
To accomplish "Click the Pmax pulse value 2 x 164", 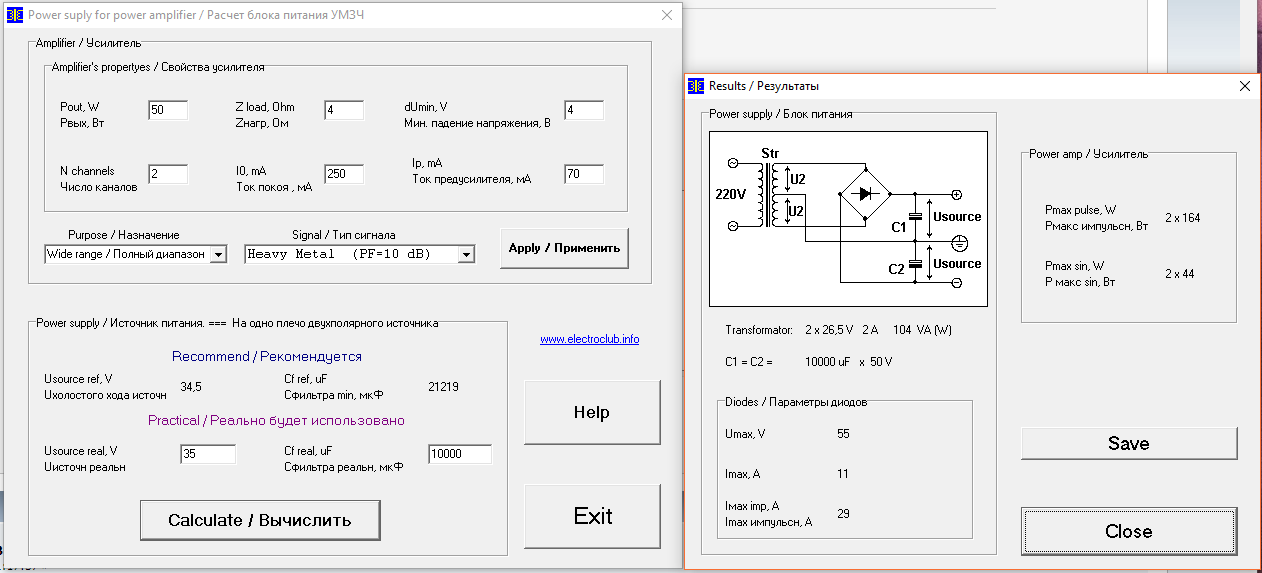I will [x=1183, y=218].
